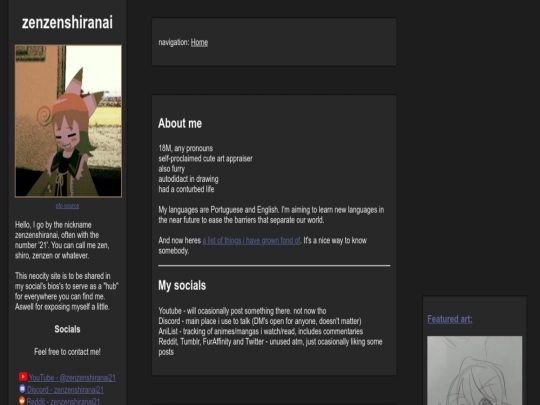Click the orange Reddit icon
The image size is (540, 405).
tap(22, 401)
